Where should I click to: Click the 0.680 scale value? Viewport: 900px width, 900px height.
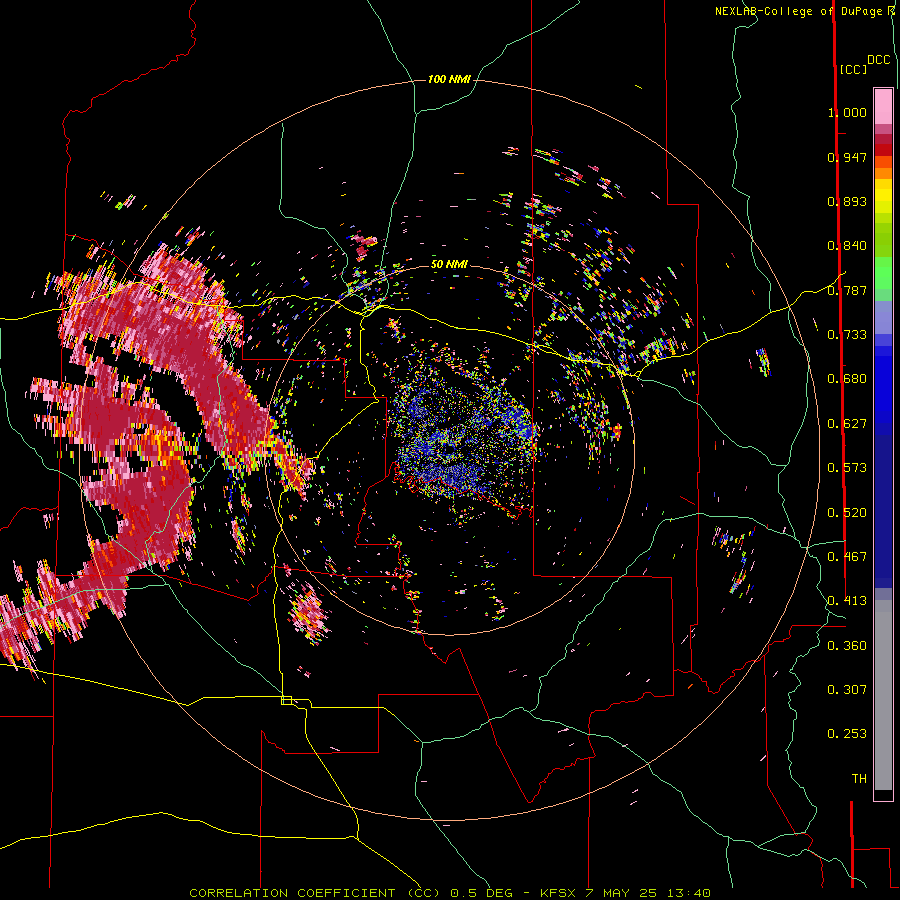[847, 379]
